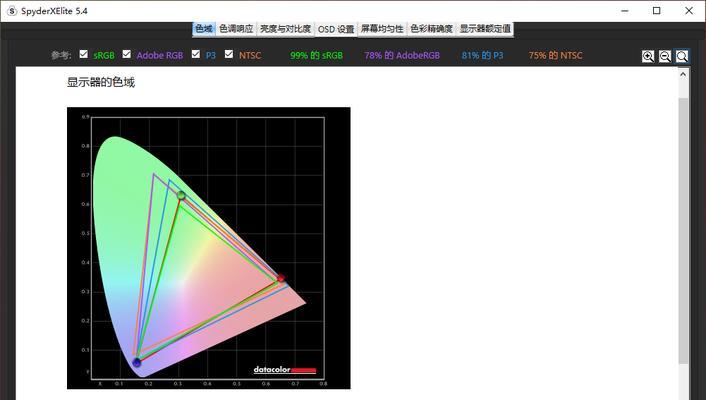Maximize the SpyderXElite window
706x400 pixels.
pos(657,11)
